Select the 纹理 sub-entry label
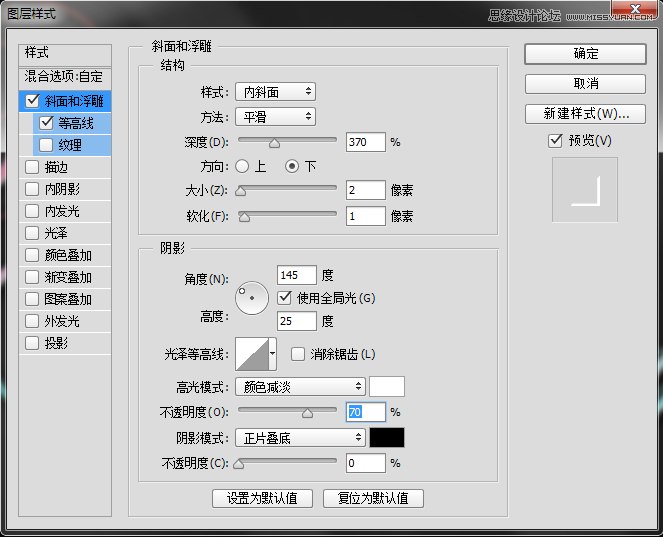663x537 pixels. [x=70, y=145]
